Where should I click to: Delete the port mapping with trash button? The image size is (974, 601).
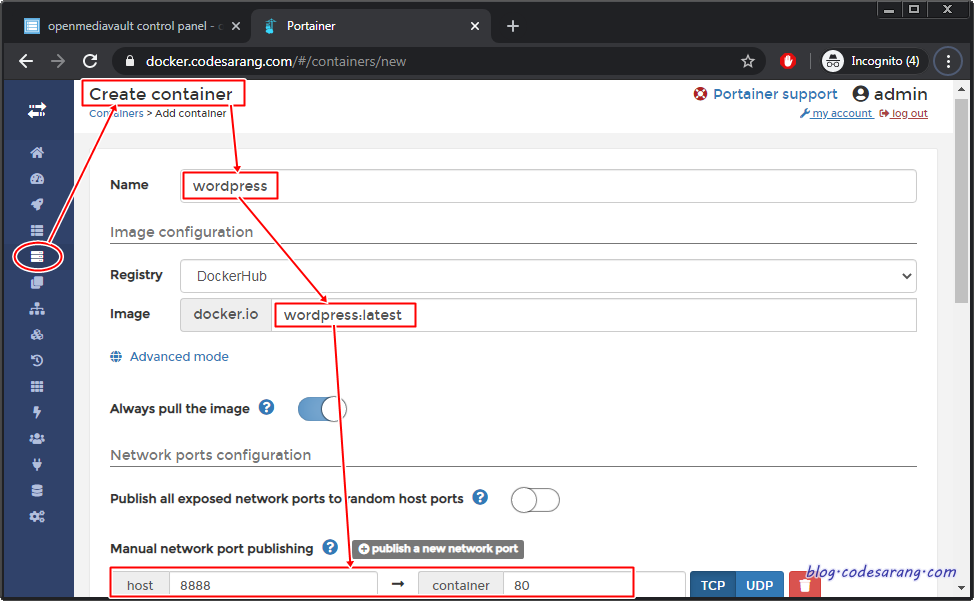[804, 585]
